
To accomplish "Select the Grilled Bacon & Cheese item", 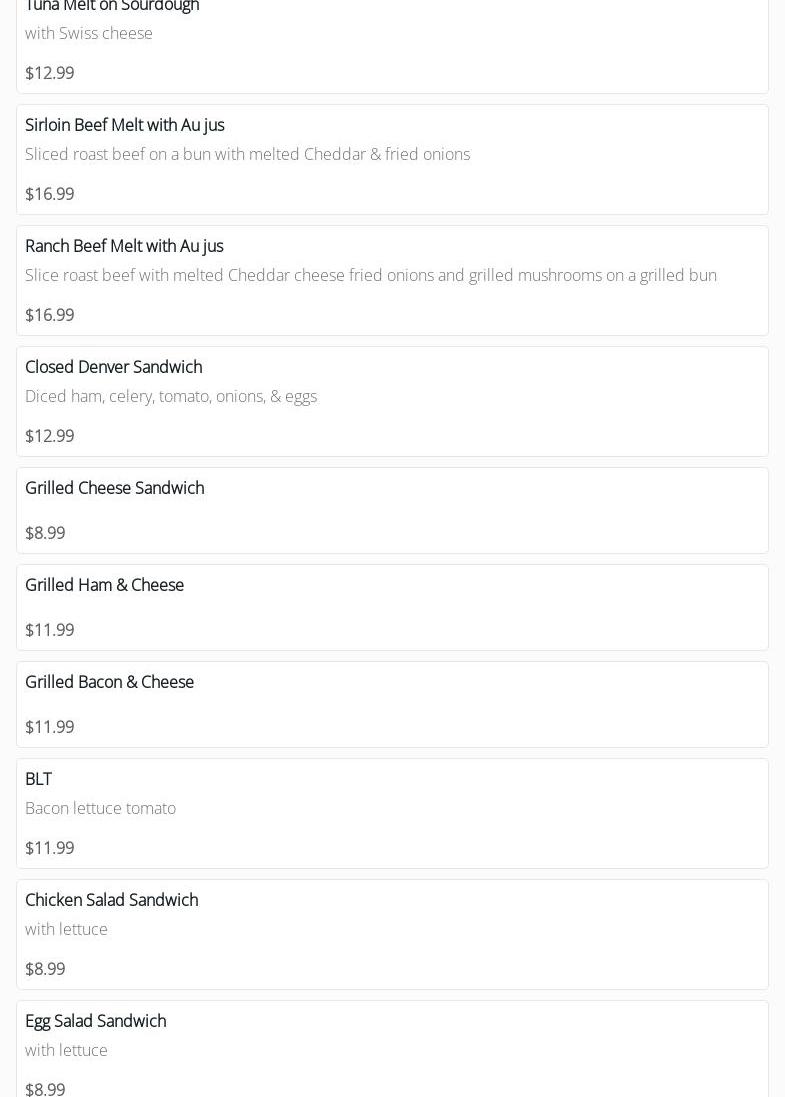I will (x=109, y=682).
